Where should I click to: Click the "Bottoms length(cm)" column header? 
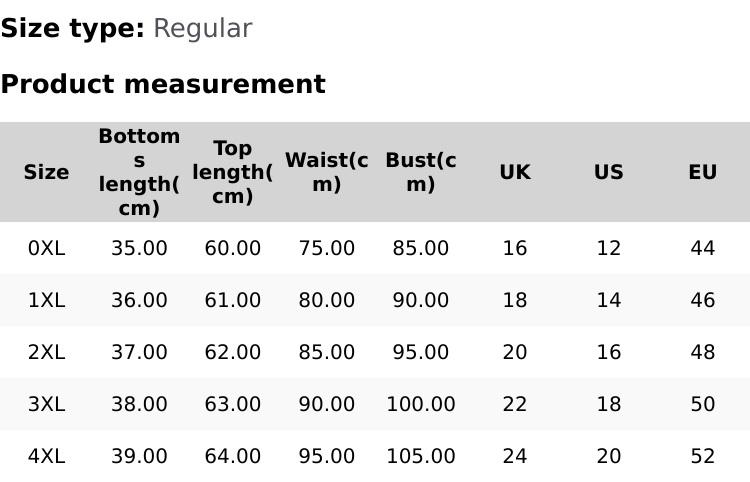pyautogui.click(x=139, y=172)
